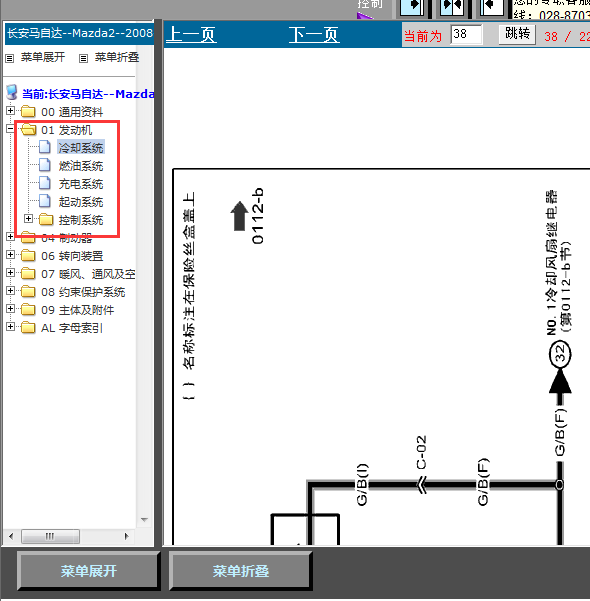Image resolution: width=590 pixels, height=601 pixels.
Task: Click the page icon of 充电系统
Action: pyautogui.click(x=45, y=183)
